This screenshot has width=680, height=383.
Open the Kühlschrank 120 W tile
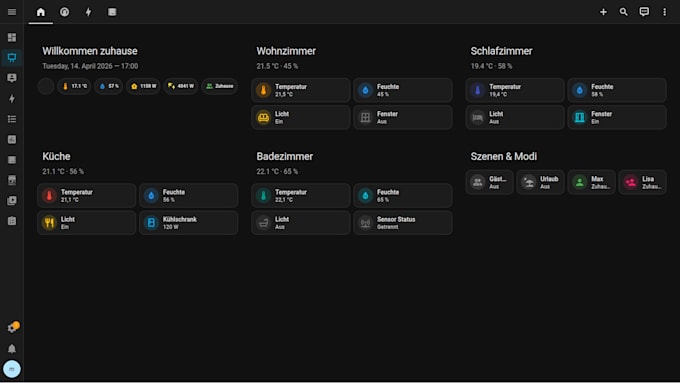(x=189, y=223)
